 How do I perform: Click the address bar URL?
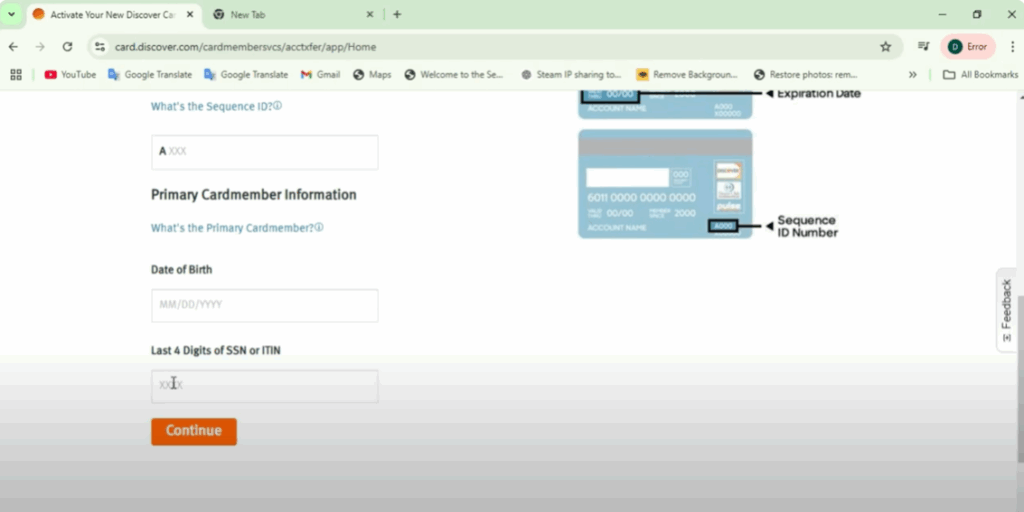click(246, 47)
